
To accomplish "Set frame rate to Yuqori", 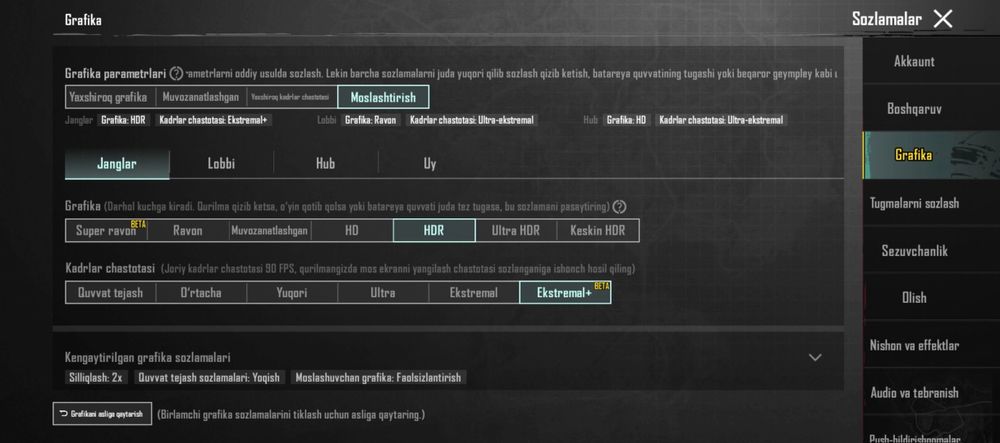I will pyautogui.click(x=292, y=293).
